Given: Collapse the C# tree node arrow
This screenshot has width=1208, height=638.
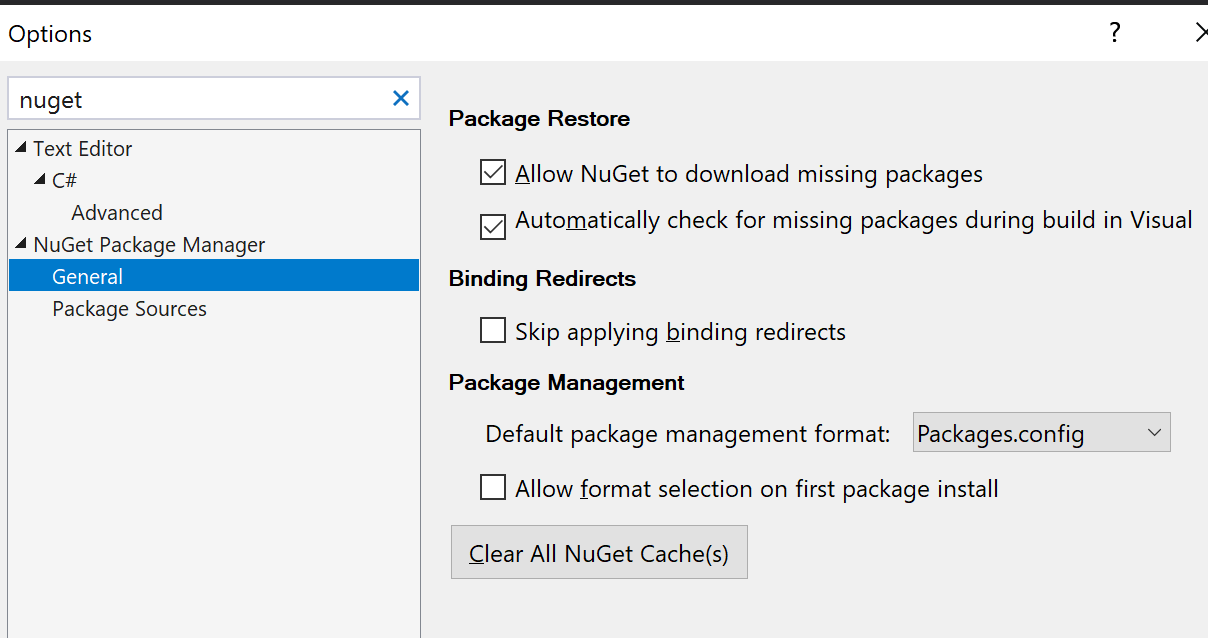Looking at the screenshot, I should (40, 180).
